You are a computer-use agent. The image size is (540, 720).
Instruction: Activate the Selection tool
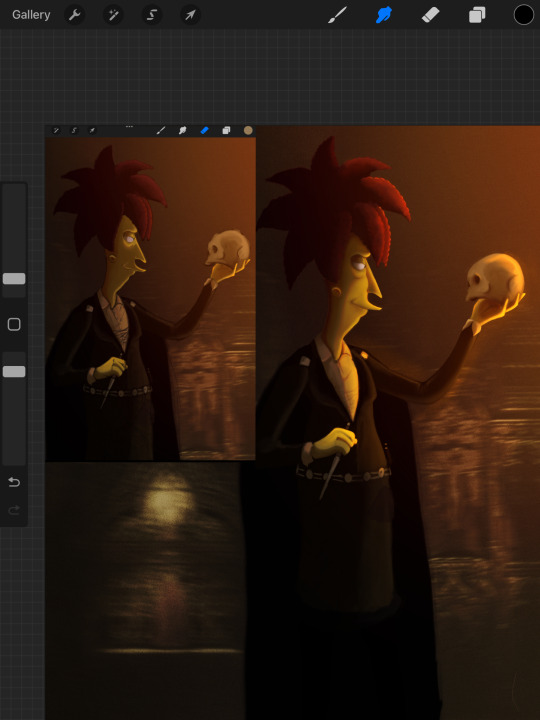pyautogui.click(x=152, y=15)
